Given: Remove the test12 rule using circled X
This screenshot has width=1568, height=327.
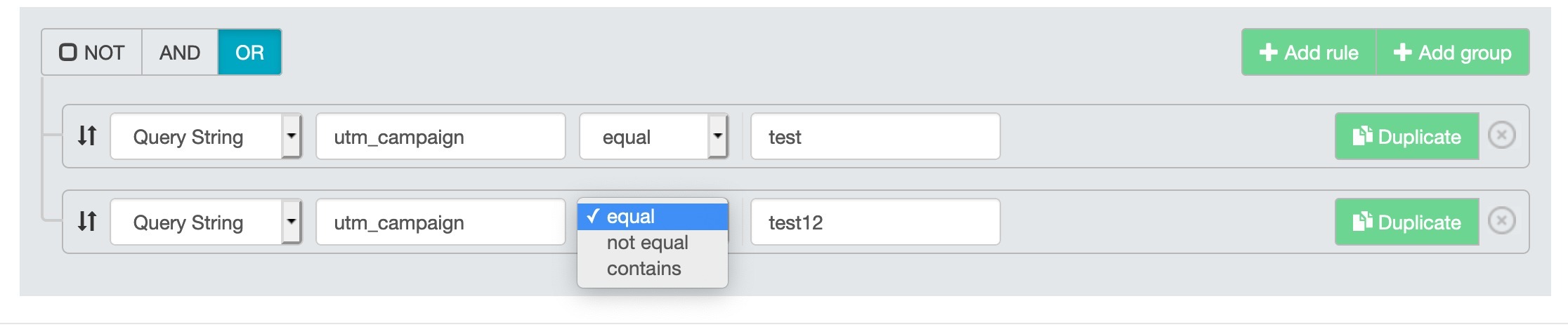Looking at the screenshot, I should [x=1501, y=220].
